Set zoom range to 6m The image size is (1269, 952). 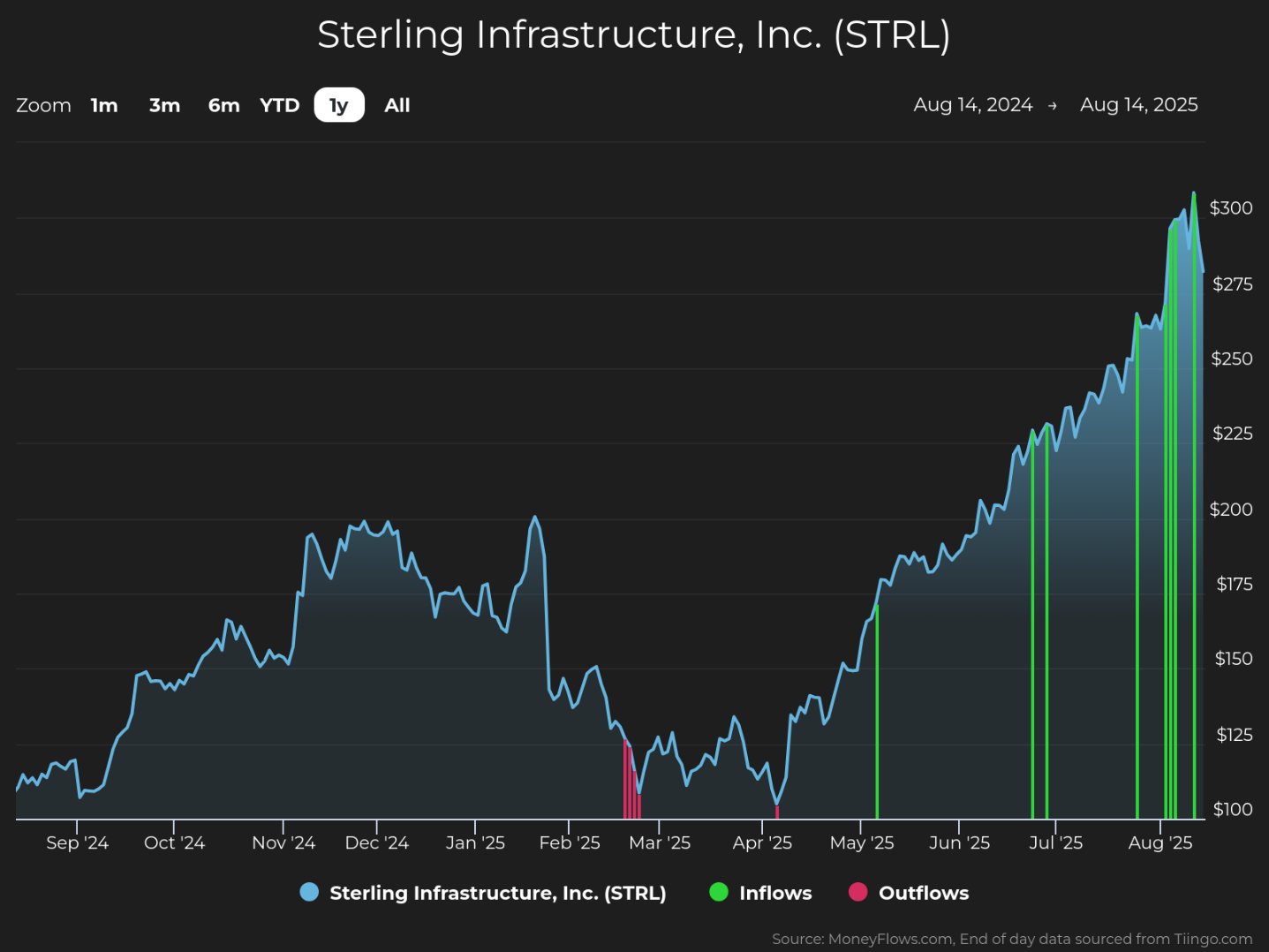point(223,105)
